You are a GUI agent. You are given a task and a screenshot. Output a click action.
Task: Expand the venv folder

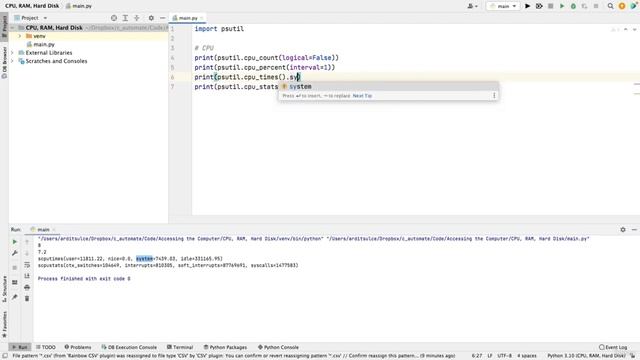click(x=19, y=36)
